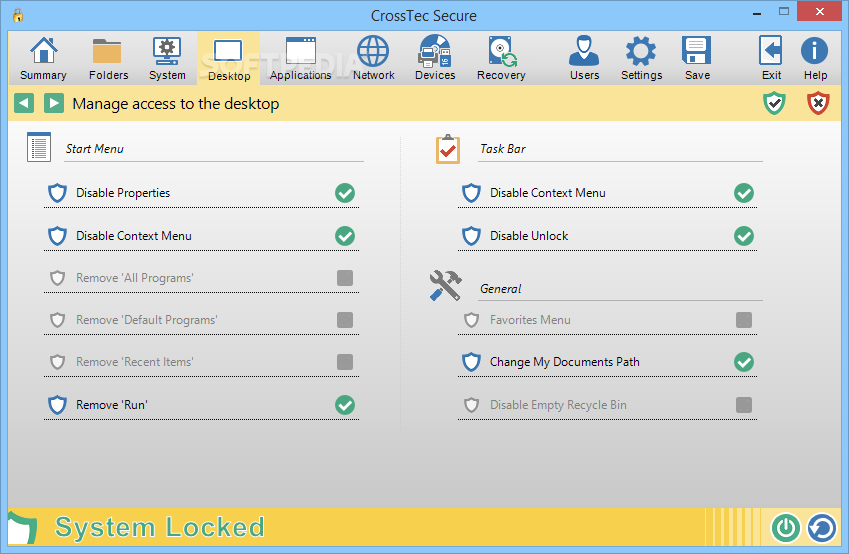This screenshot has height=554, width=849.
Task: Click the Start Menu section icon
Action: tap(38, 147)
